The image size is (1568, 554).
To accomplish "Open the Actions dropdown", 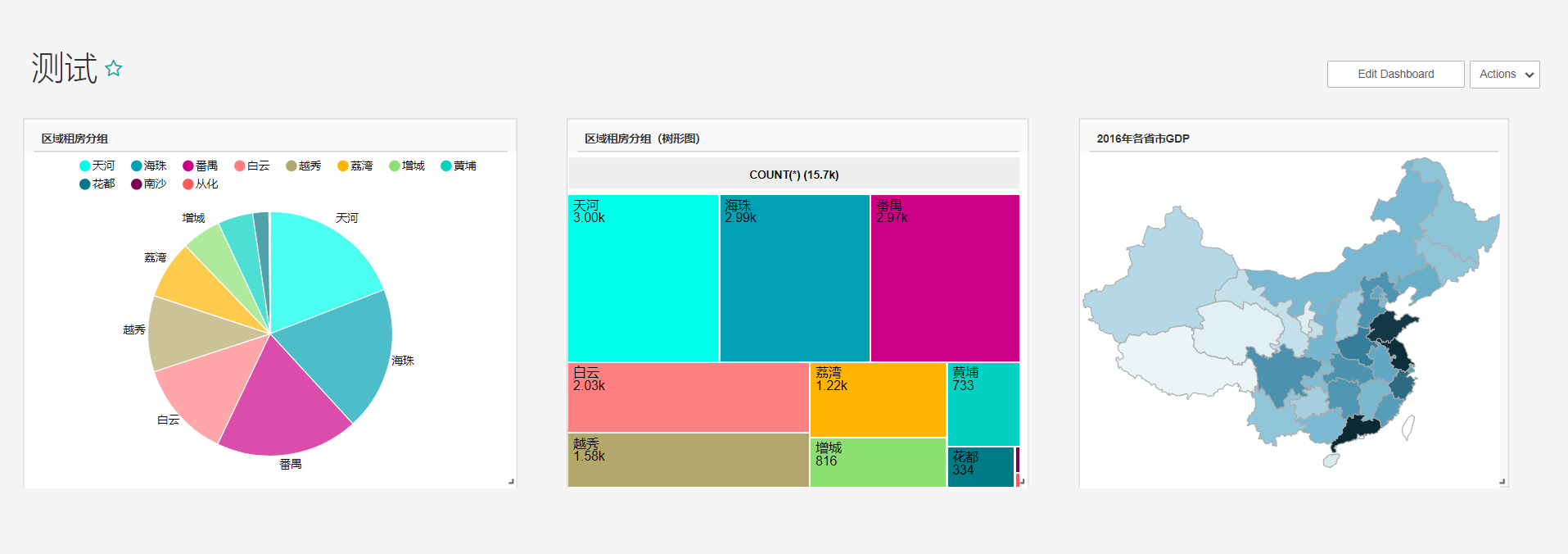I will pos(1504,74).
